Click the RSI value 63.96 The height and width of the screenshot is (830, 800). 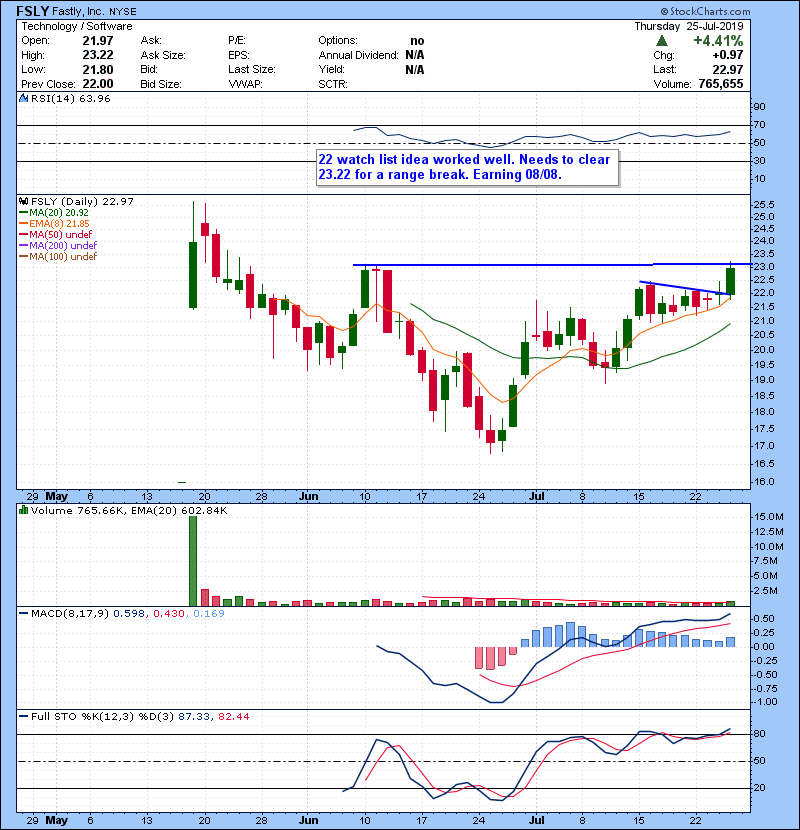point(95,98)
